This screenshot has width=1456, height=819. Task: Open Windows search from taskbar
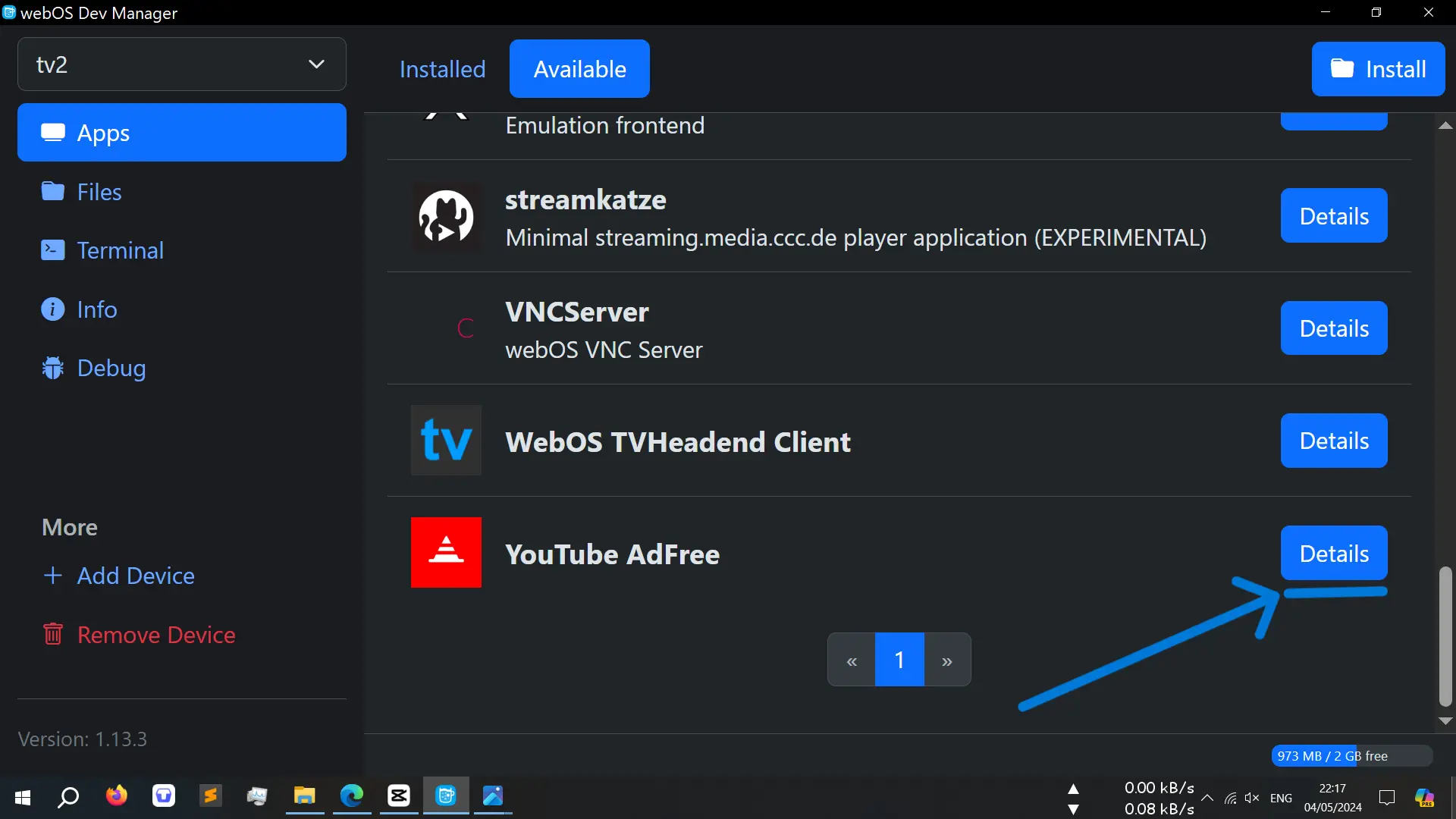pyautogui.click(x=69, y=797)
